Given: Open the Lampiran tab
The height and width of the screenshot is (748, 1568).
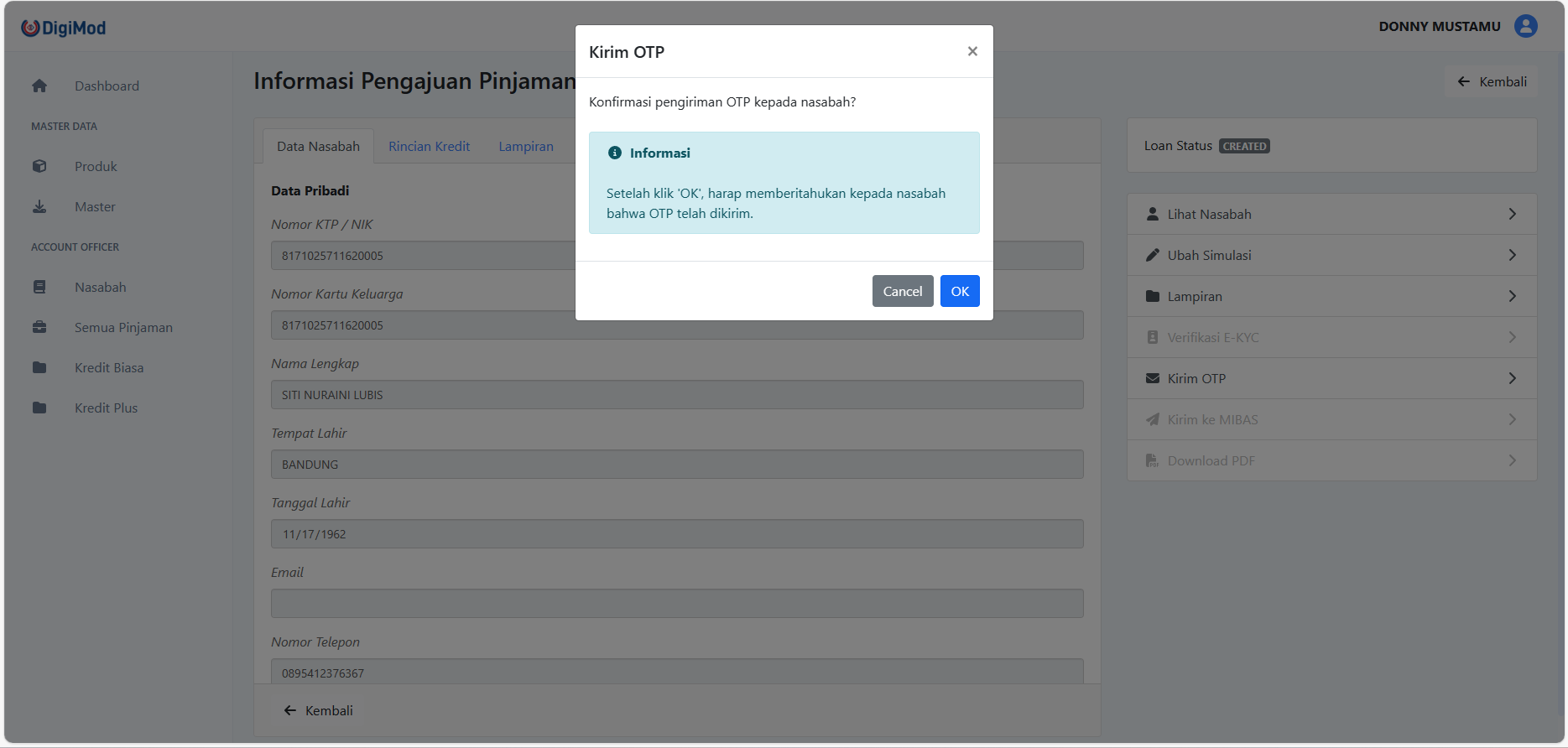Looking at the screenshot, I should click(526, 146).
